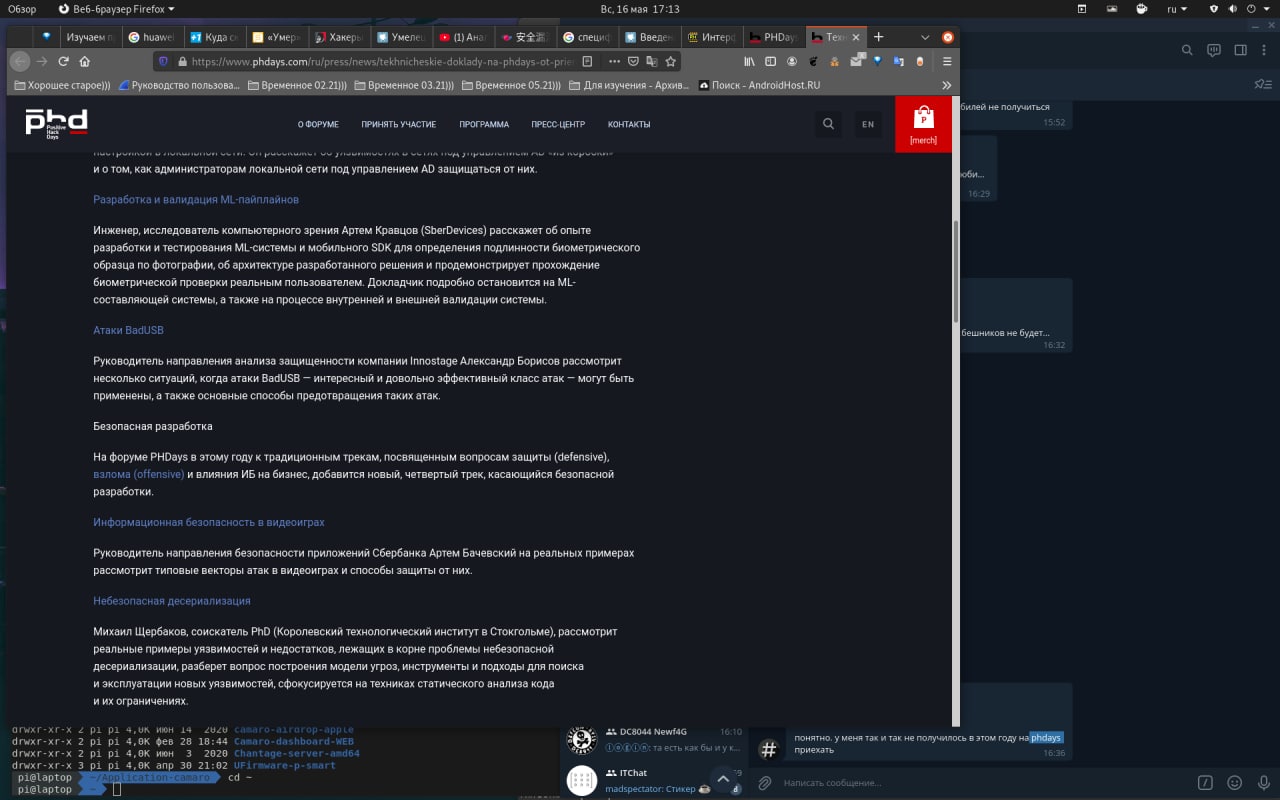Open Временное 03.21))) bookmarks folder
Viewport: 1280px width, 800px height.
point(404,85)
